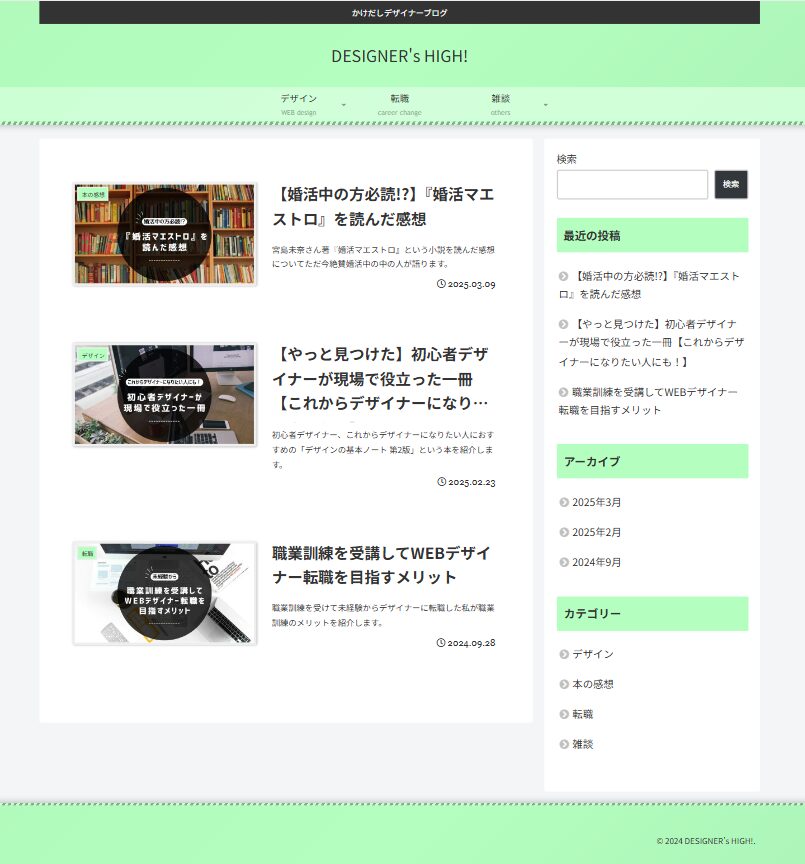Open the 婚活マエストロ post title in main list
The width and height of the screenshot is (805, 864).
click(383, 206)
